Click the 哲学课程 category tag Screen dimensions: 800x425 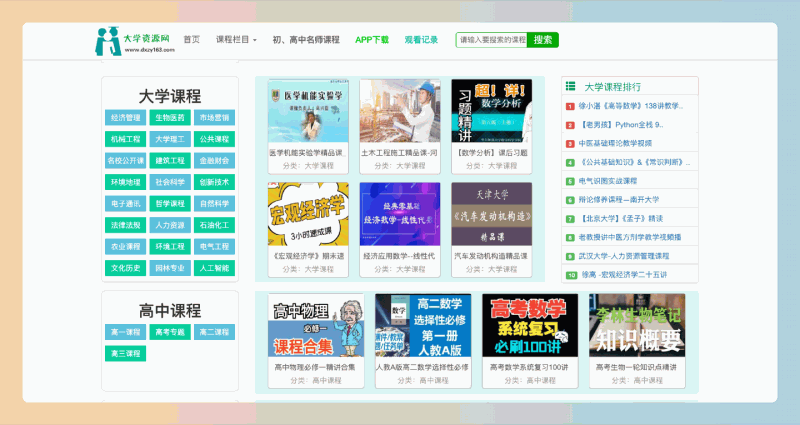(x=170, y=203)
